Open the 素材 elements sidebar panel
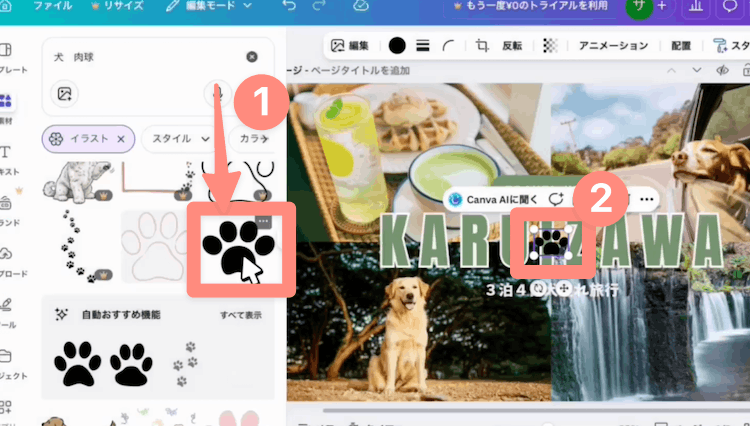This screenshot has height=426, width=750. coord(6,109)
